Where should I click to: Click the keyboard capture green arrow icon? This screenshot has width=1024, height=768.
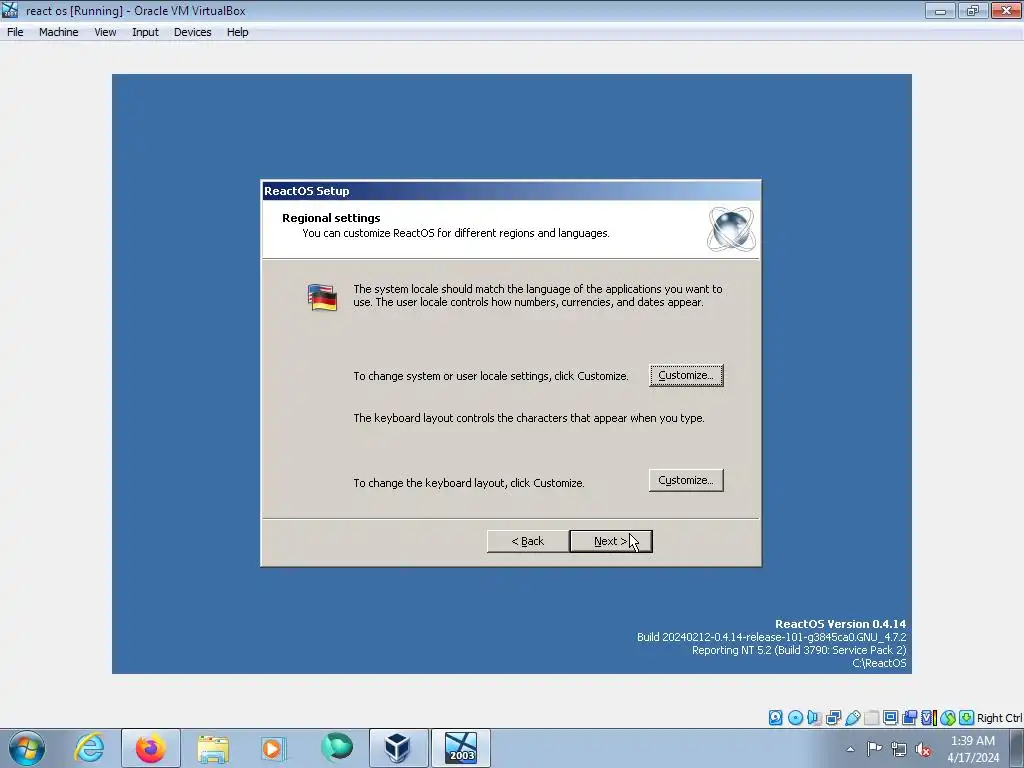click(967, 718)
